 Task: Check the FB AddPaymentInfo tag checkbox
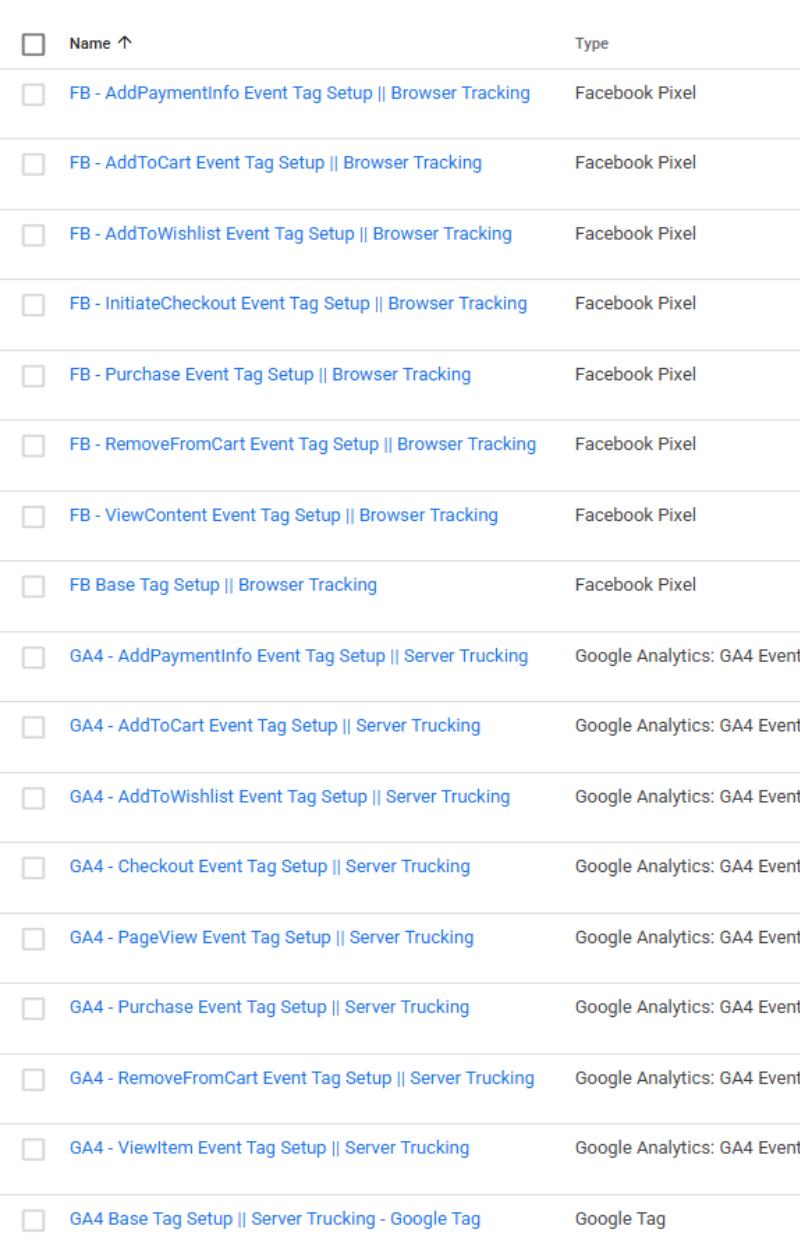[34, 94]
